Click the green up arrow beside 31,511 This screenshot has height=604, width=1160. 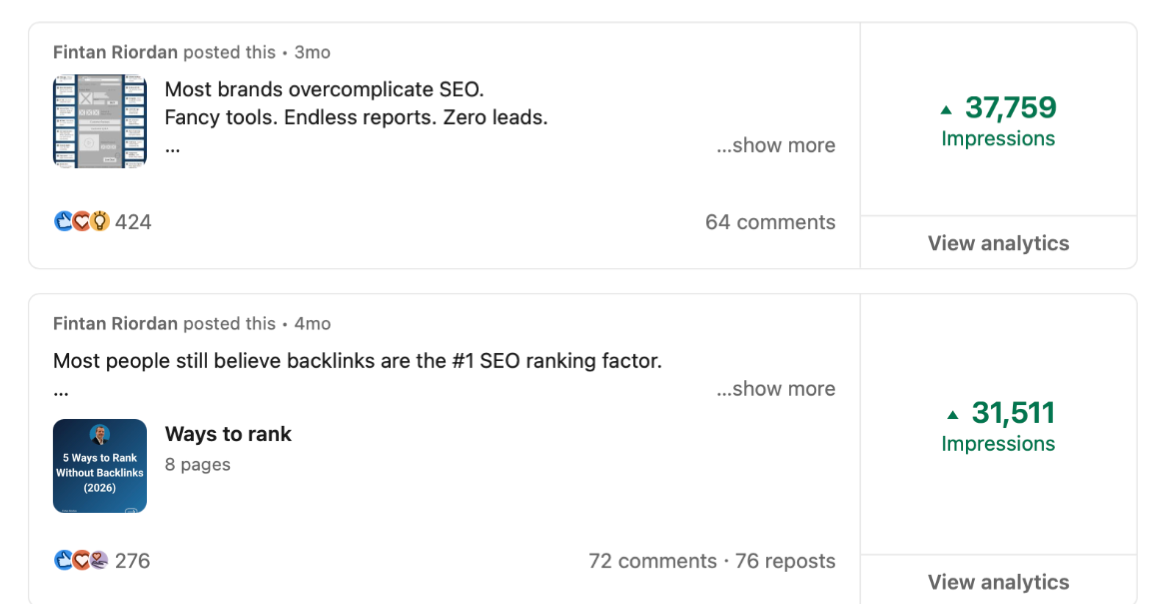coord(953,414)
